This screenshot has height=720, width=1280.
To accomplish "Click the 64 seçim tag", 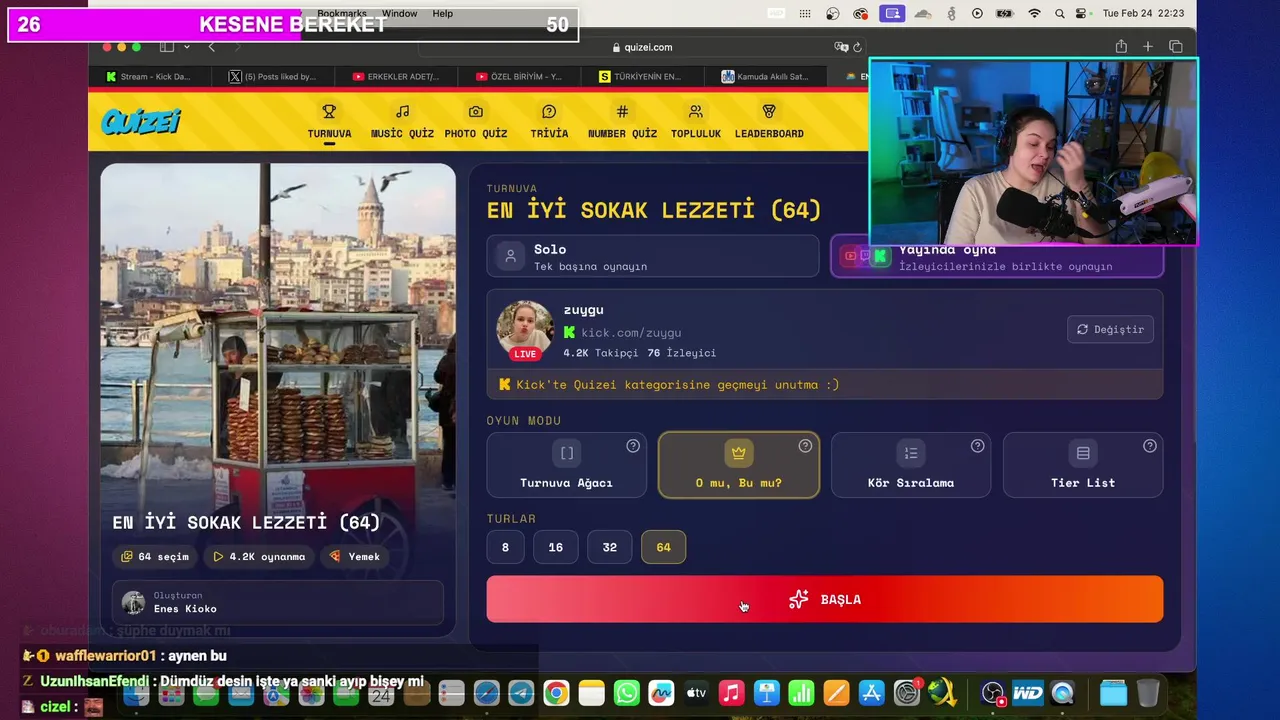I will coord(155,556).
